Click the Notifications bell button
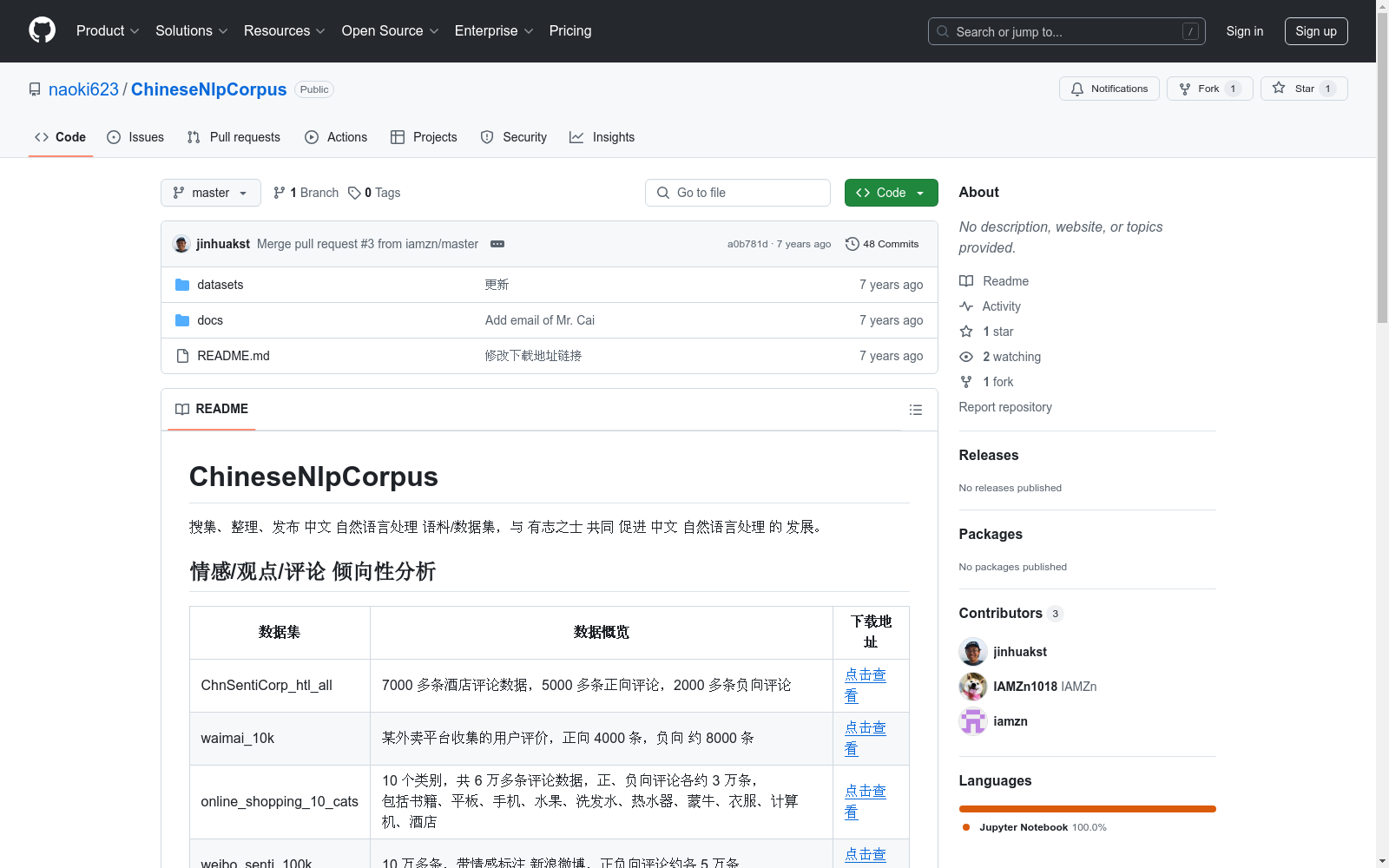Screen dimensions: 1389x868 [x=1109, y=89]
